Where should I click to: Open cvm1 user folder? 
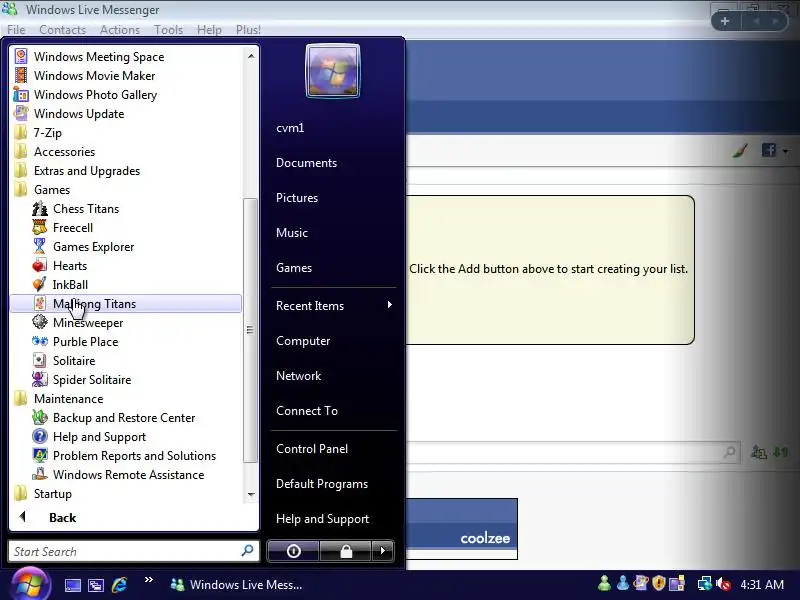[290, 128]
